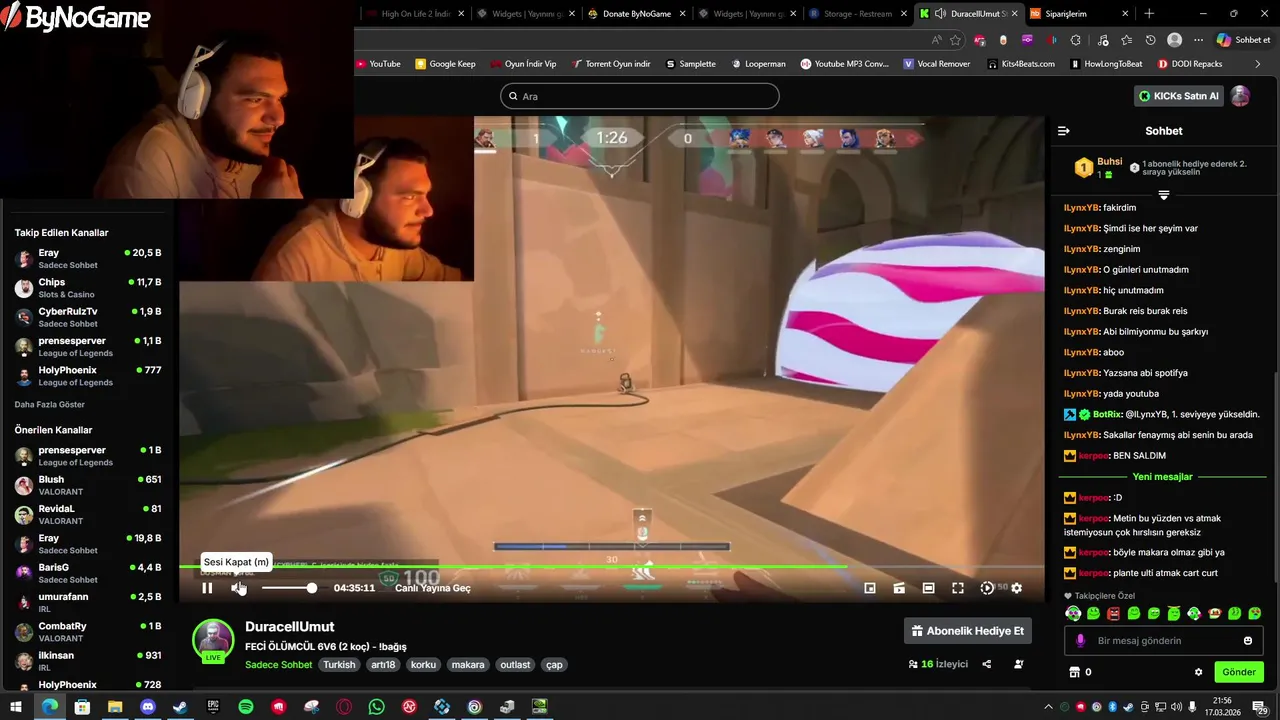1280x720 pixels.
Task: Open Google Keep bookmark
Action: (446, 64)
